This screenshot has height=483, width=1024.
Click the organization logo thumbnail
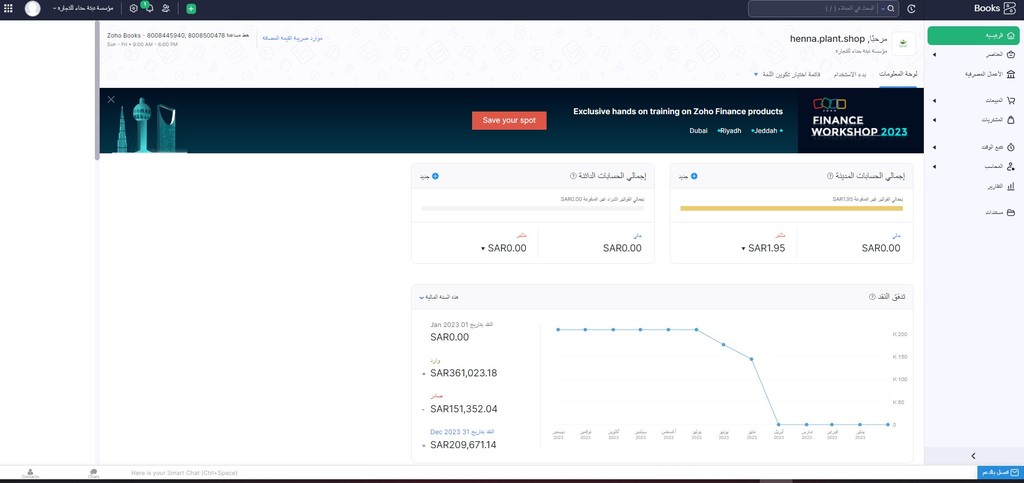point(903,44)
